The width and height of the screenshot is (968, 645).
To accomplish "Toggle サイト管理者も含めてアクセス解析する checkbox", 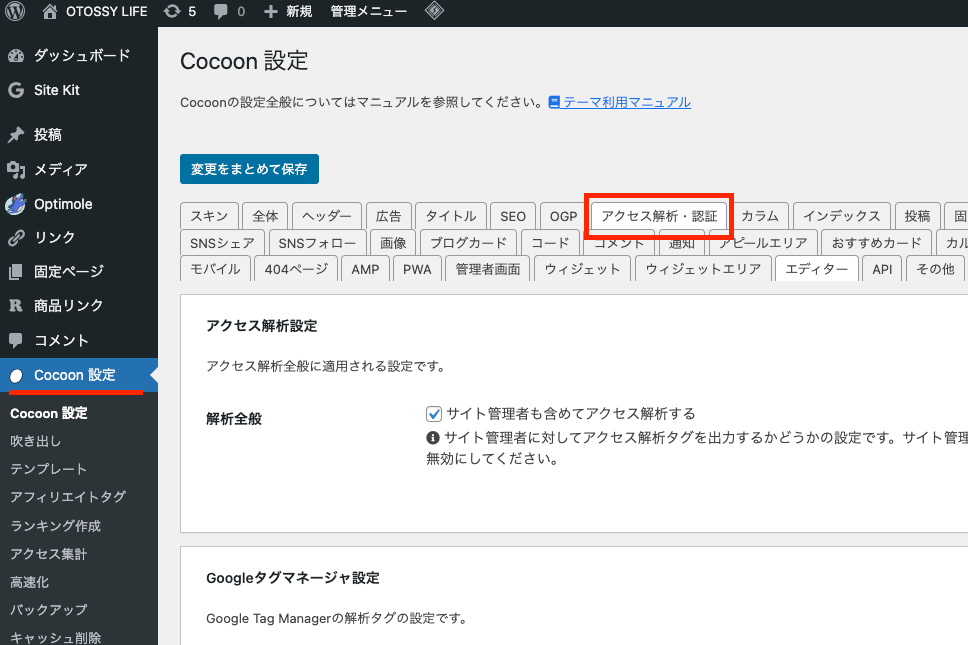I will [434, 414].
